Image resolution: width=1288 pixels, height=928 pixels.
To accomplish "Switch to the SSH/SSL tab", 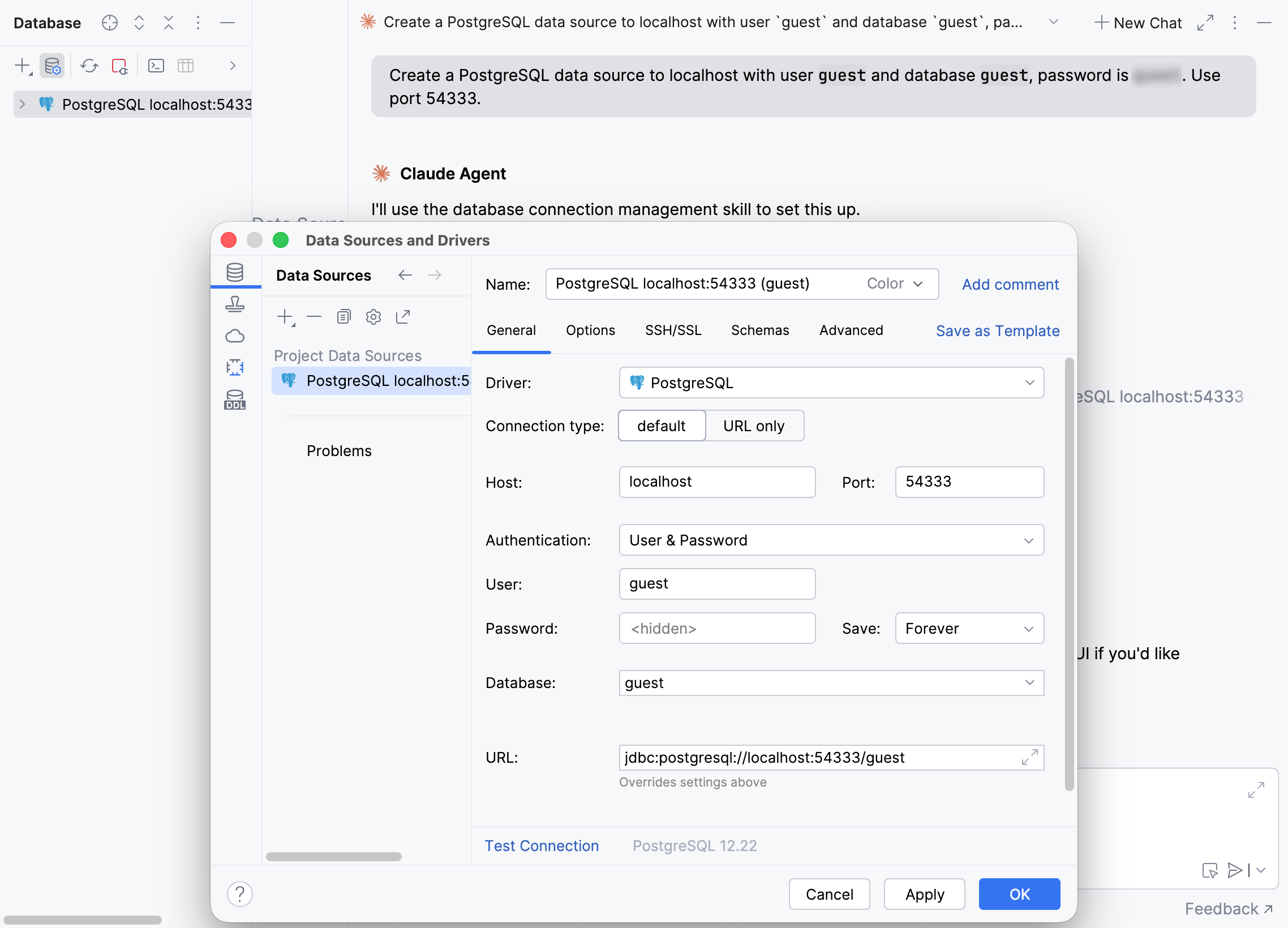I will pos(673,330).
